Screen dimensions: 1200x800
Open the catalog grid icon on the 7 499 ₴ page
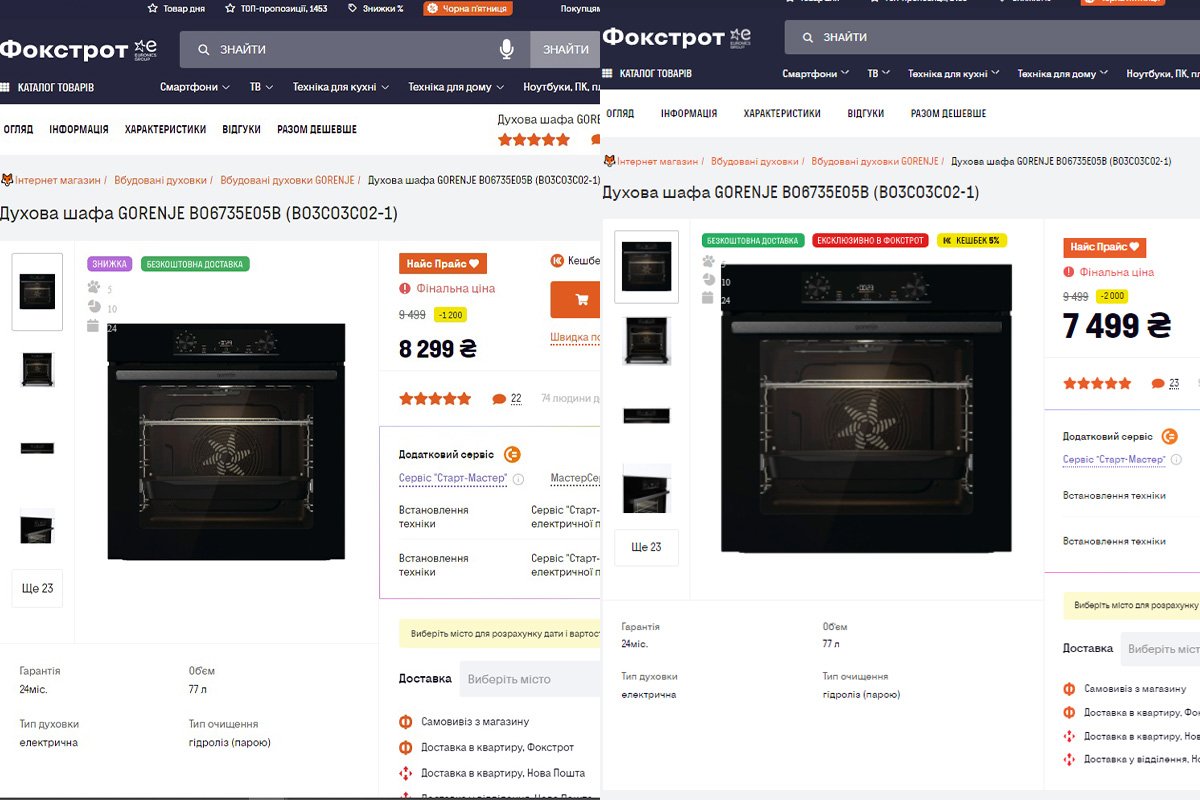606,73
